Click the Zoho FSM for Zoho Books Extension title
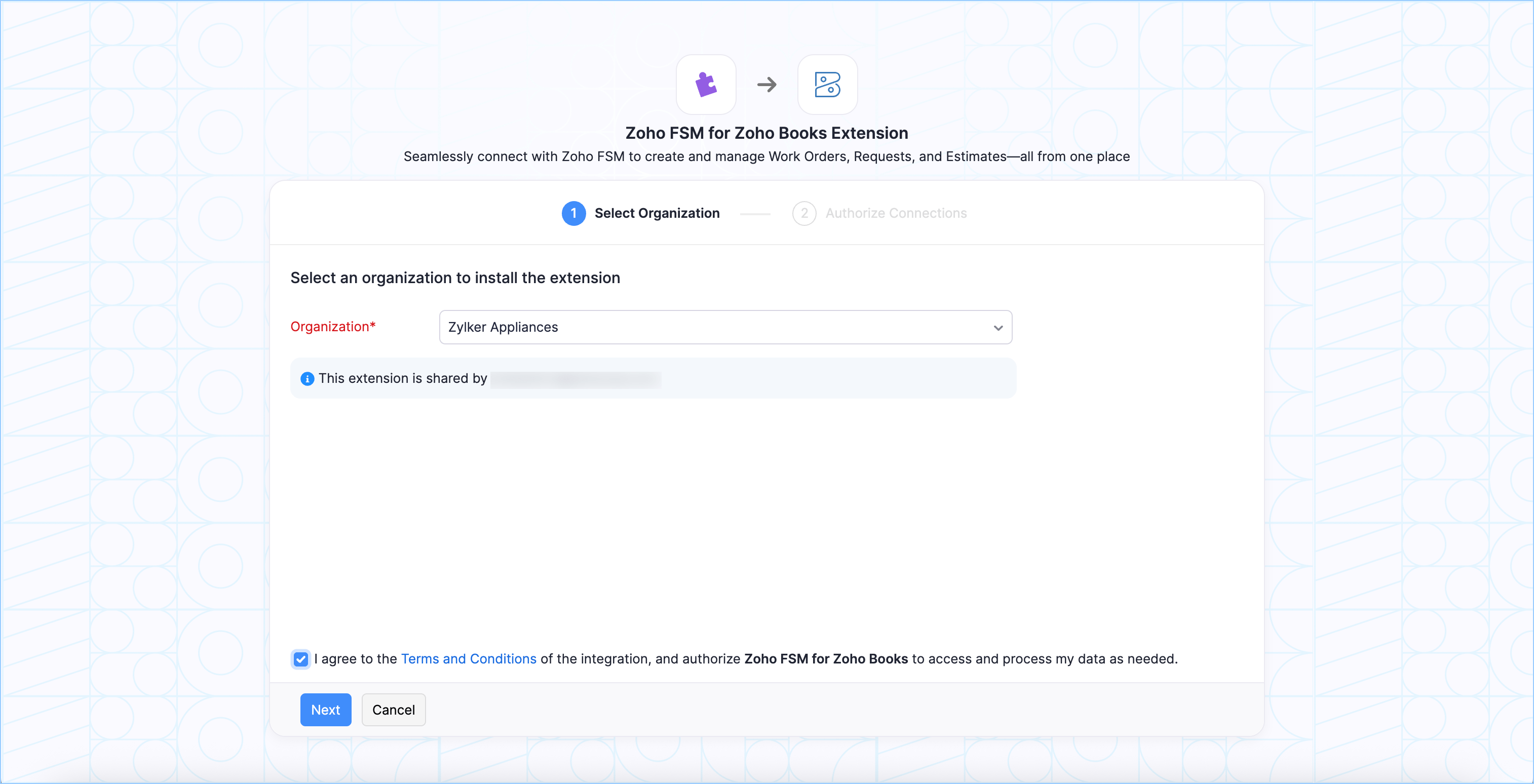1534x784 pixels. tap(766, 133)
